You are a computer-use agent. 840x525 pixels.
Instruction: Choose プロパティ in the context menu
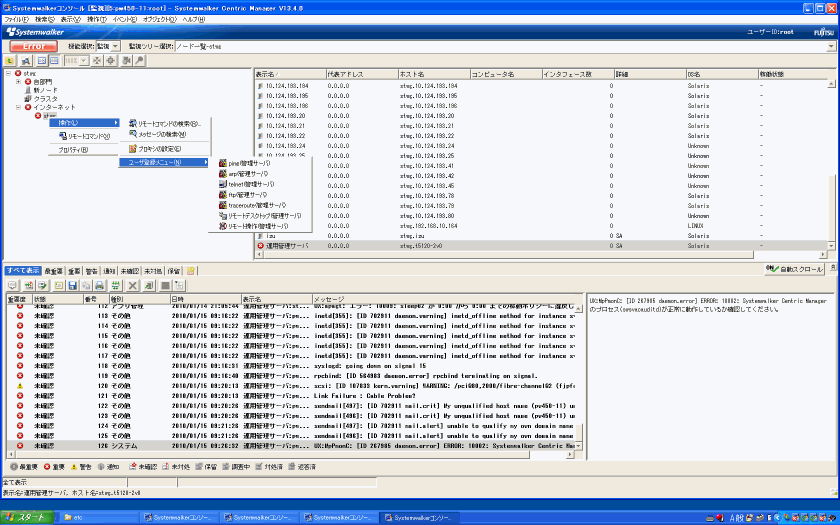pos(84,150)
